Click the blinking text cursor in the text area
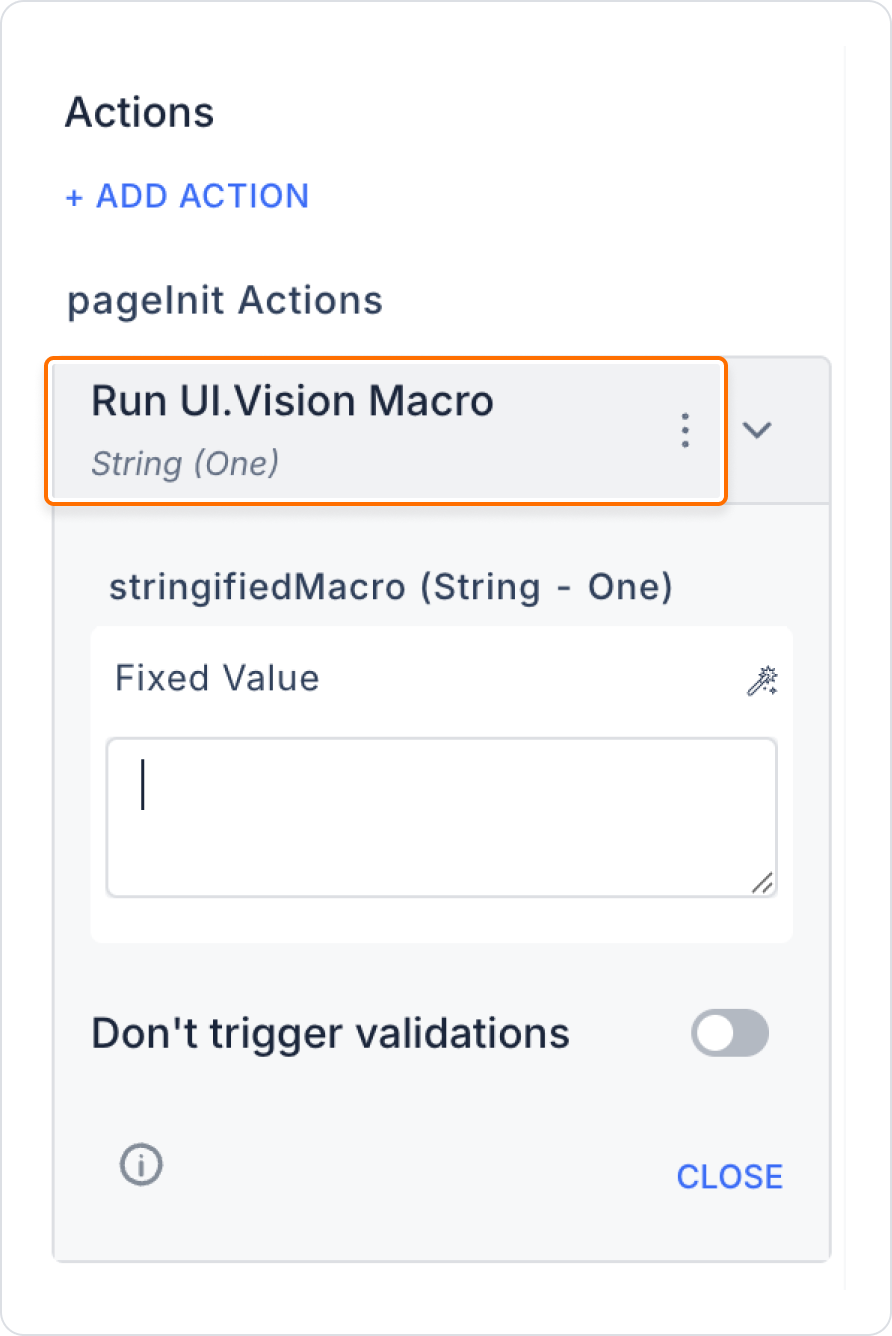 [143, 785]
